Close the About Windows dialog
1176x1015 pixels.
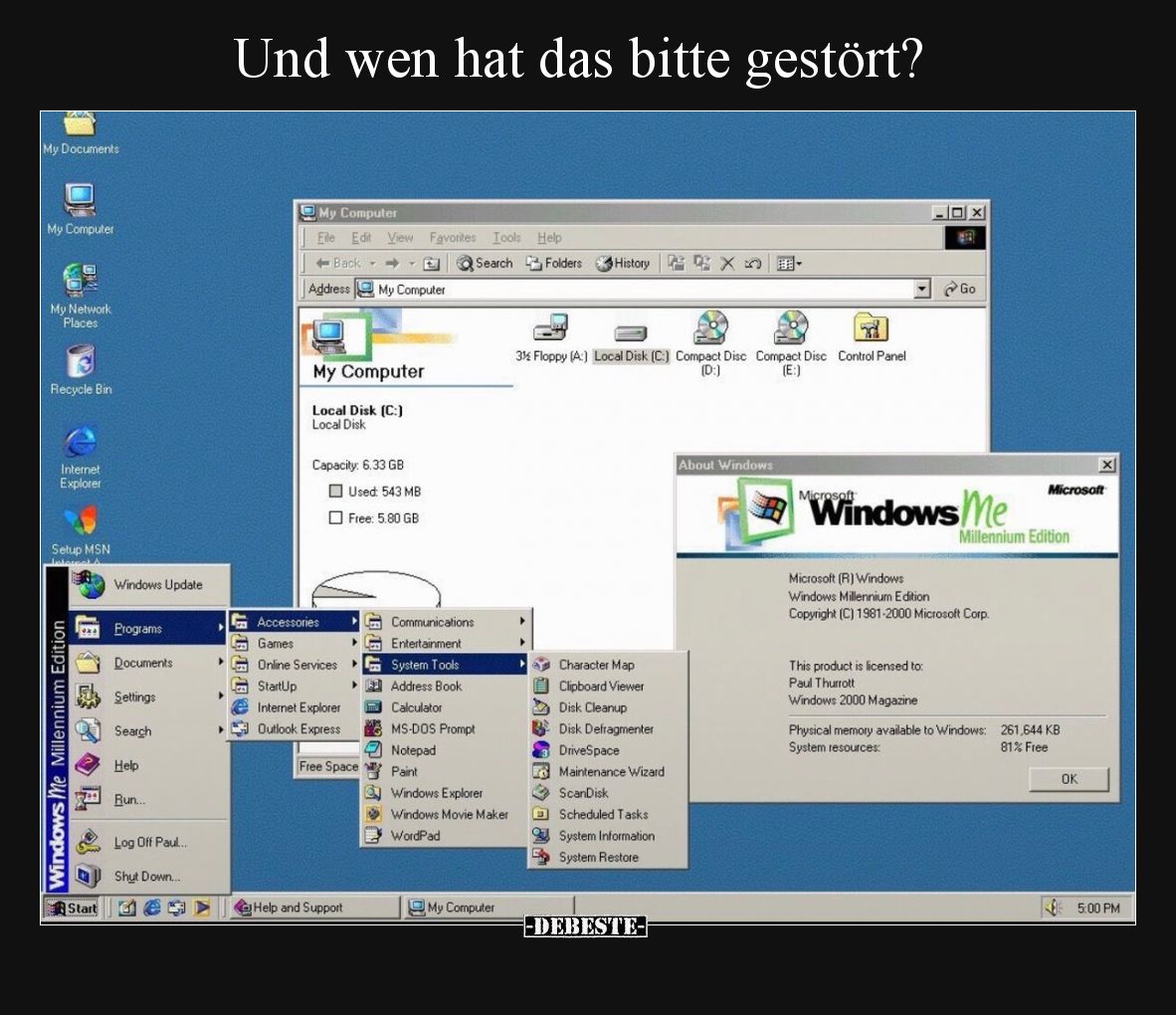(1106, 465)
